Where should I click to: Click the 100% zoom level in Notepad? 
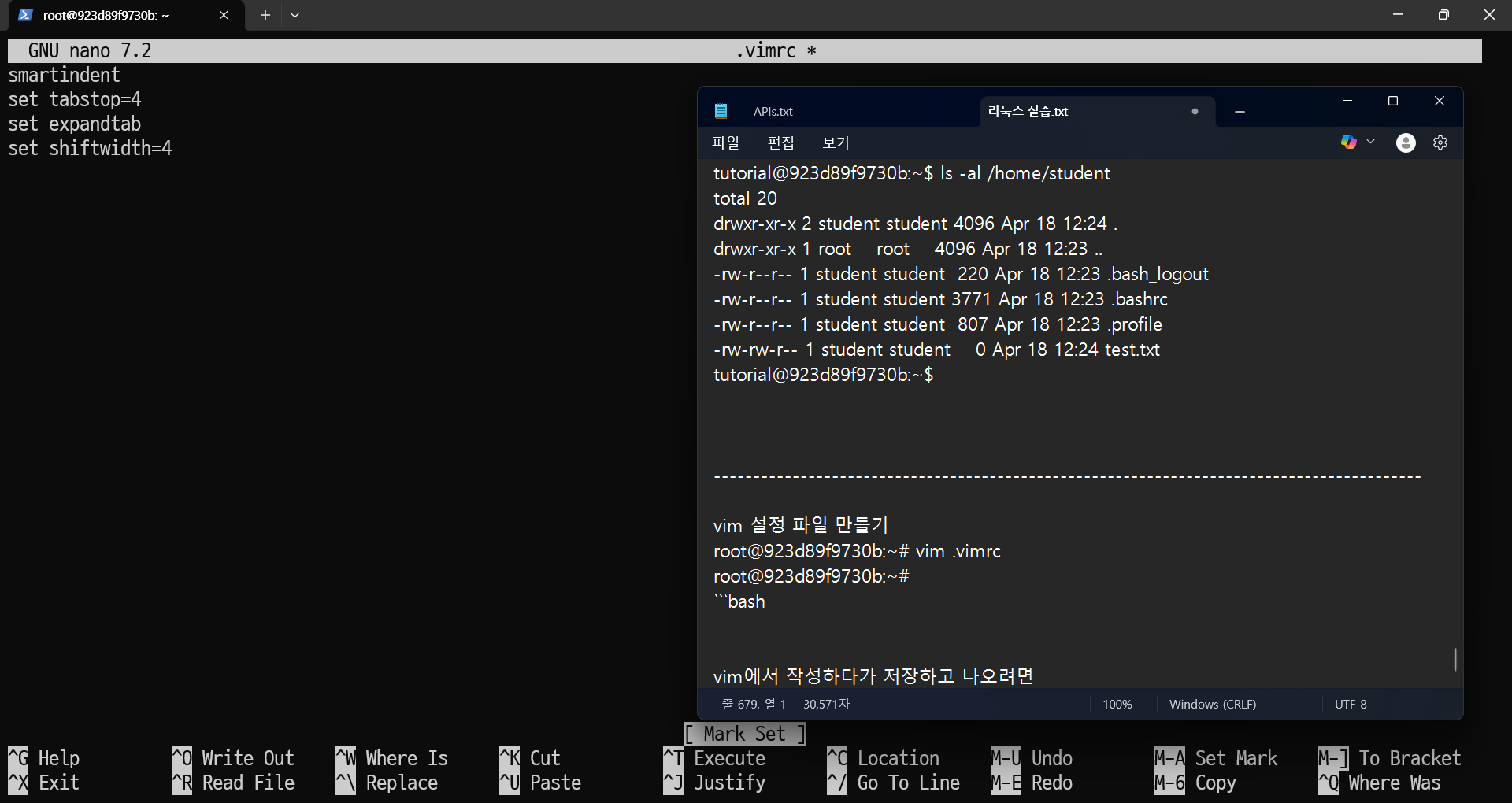coord(1117,704)
